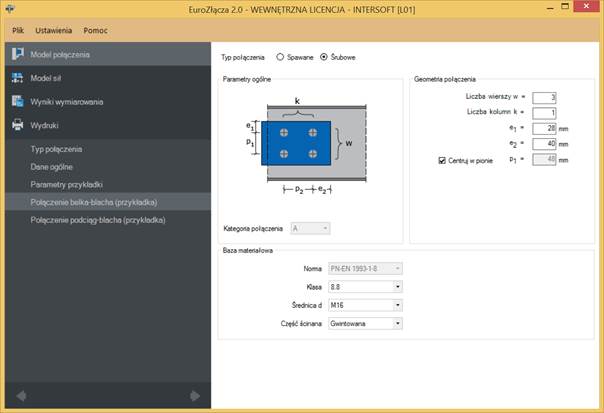Select Połączenie belka-blacha (przykładka) item
The image size is (604, 413).
[108, 202]
